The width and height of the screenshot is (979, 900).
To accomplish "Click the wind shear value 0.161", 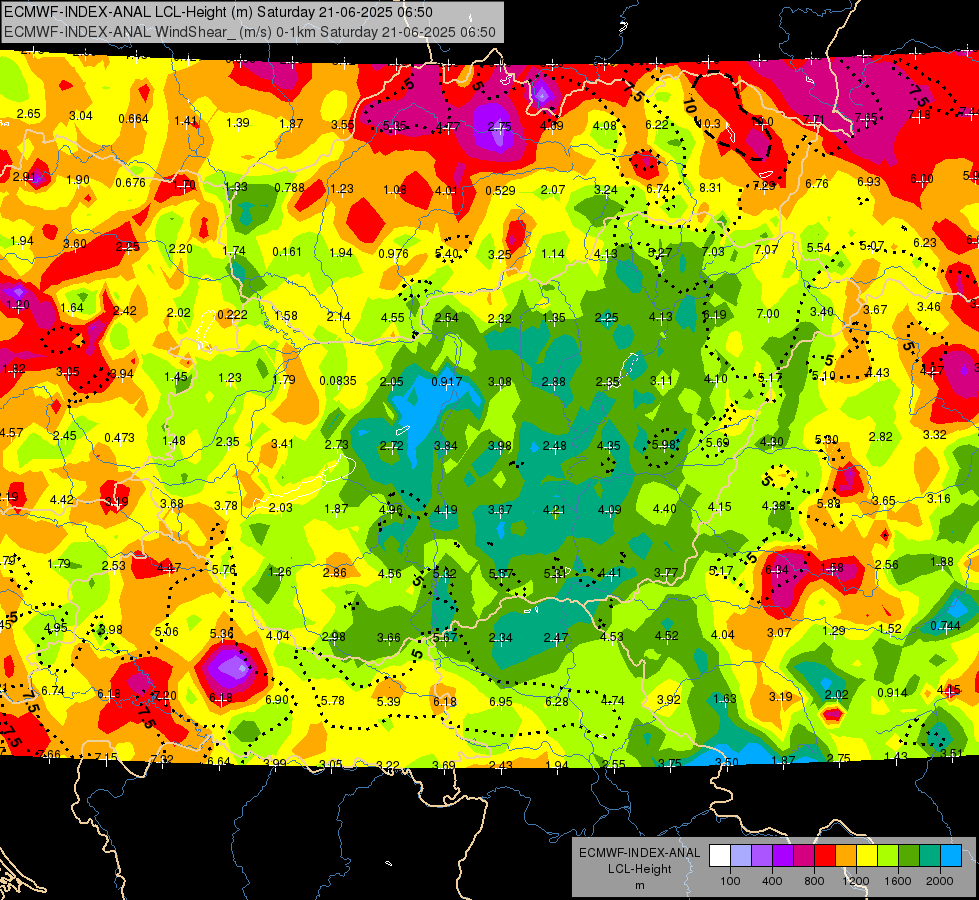I will [x=287, y=252].
